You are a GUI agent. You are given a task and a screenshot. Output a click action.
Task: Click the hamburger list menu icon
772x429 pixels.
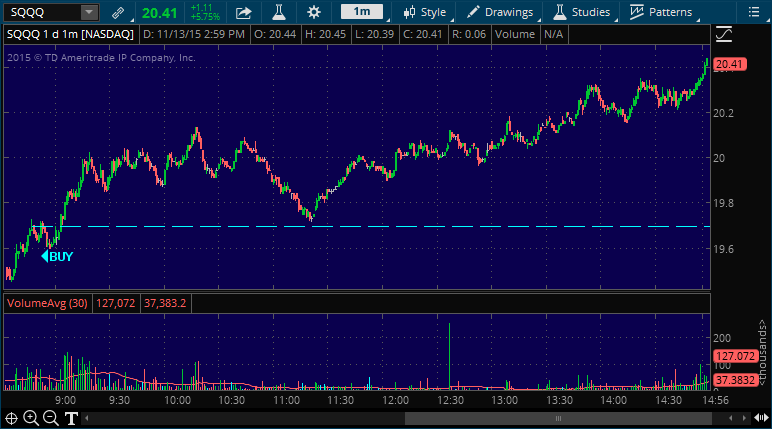(754, 12)
